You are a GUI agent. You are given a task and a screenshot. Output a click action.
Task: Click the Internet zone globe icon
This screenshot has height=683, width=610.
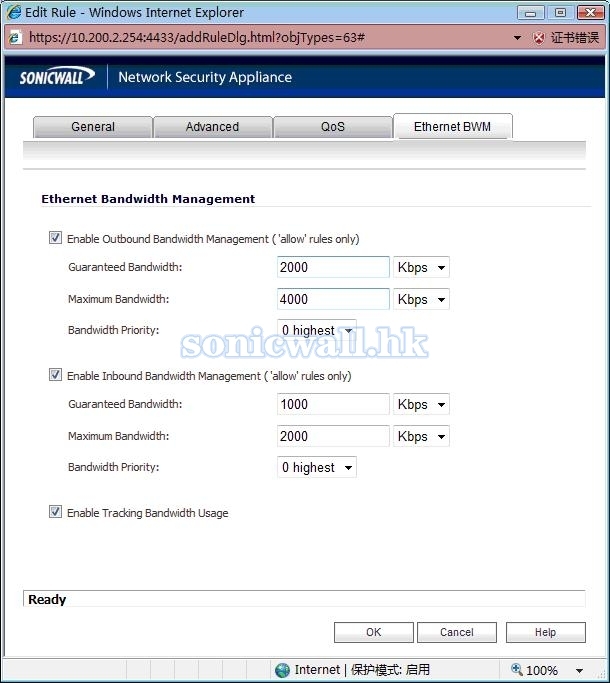click(x=283, y=670)
